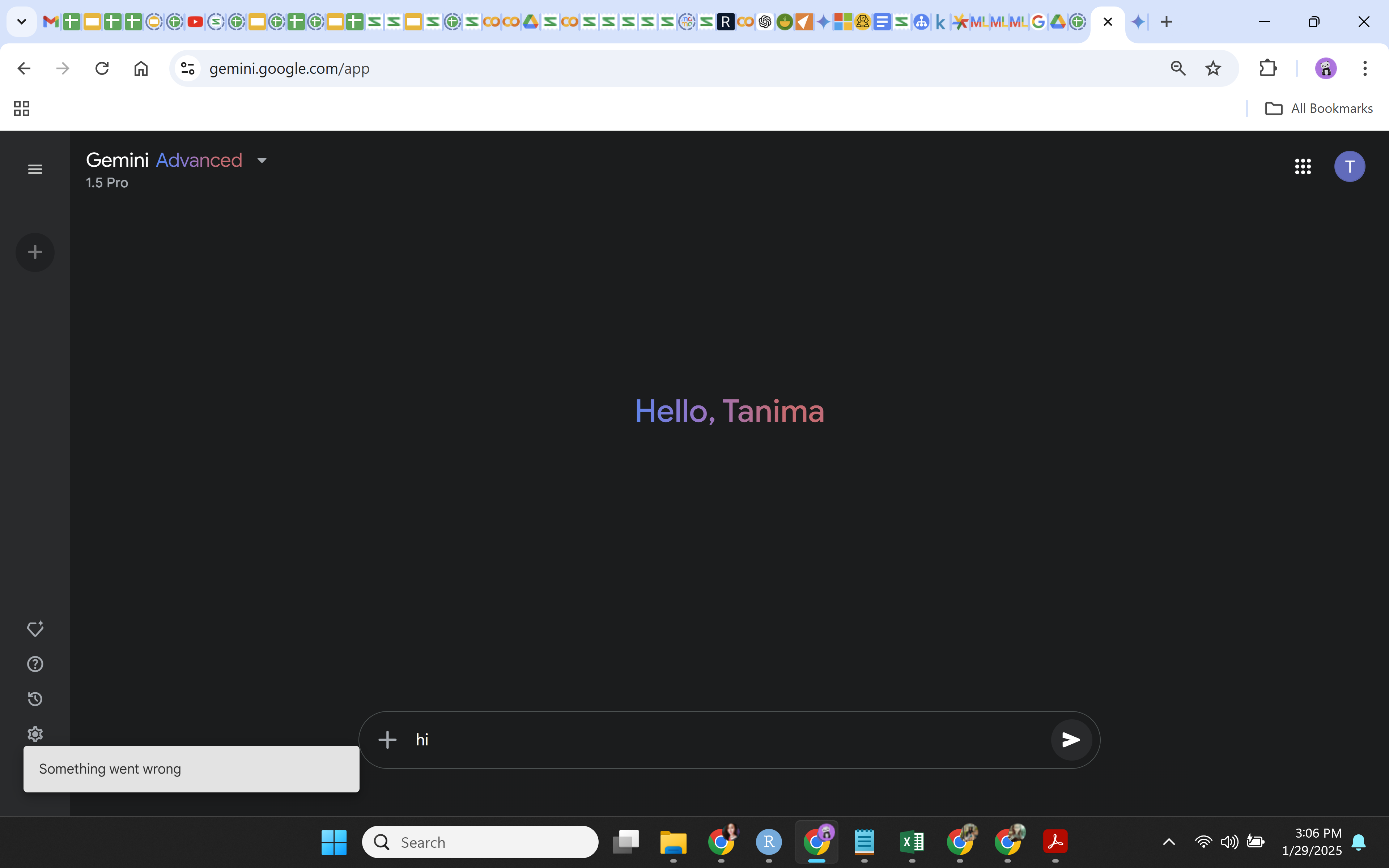Open Help question mark icon

pos(35,664)
